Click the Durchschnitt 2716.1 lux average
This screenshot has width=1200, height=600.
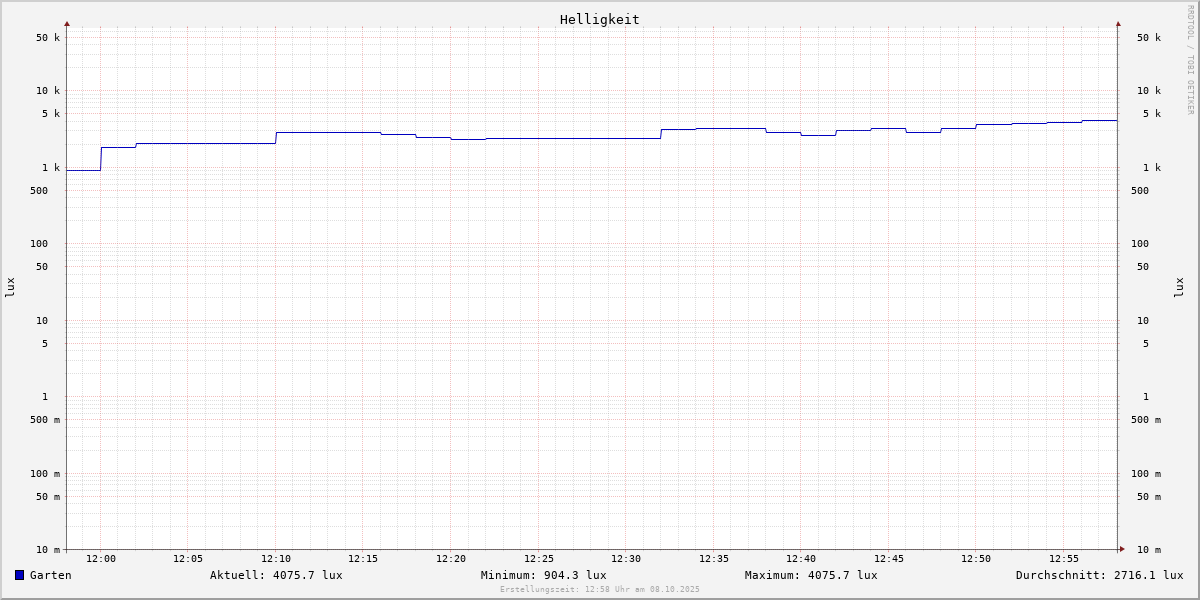[x=1099, y=575]
